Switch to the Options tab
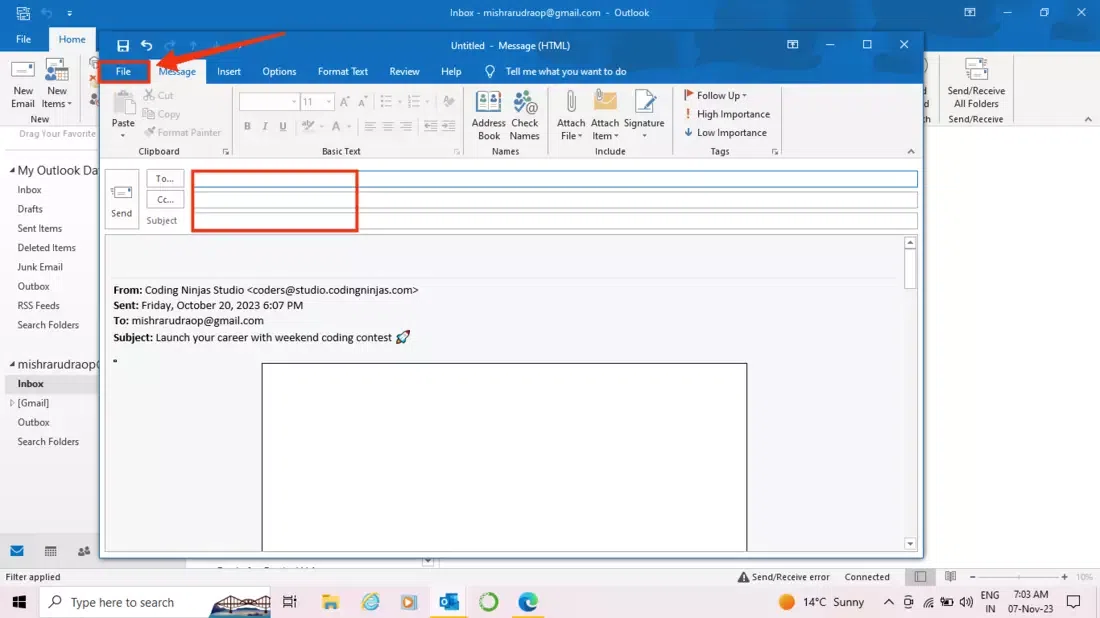1100x618 pixels. (279, 72)
